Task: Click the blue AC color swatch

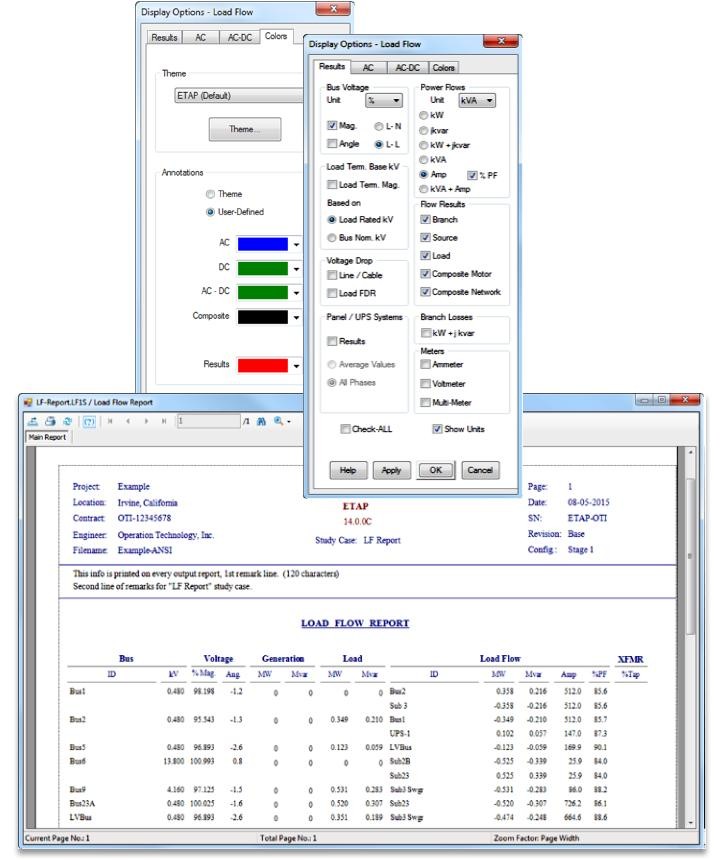Action: [x=263, y=244]
